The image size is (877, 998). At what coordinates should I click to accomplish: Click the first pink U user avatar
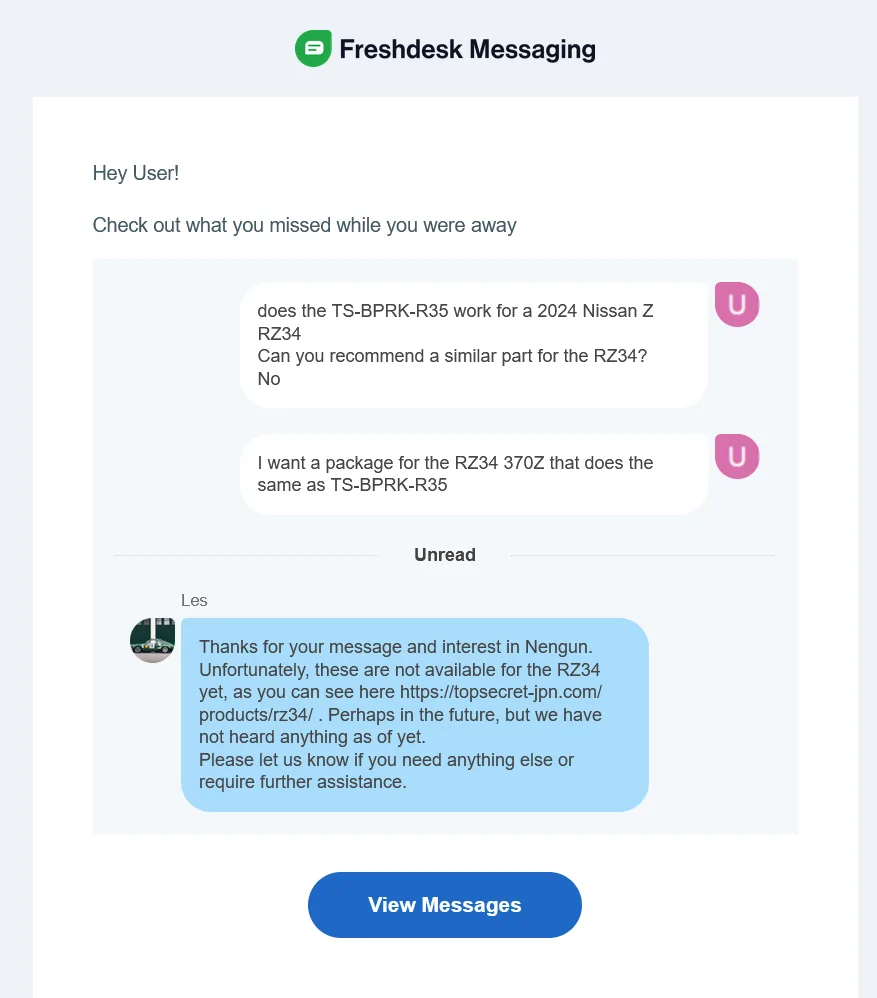pyautogui.click(x=737, y=304)
